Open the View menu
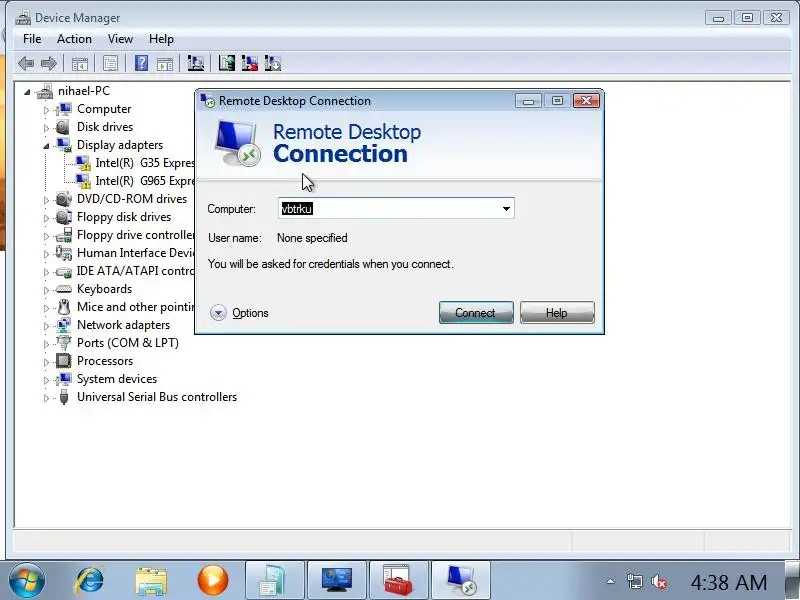The width and height of the screenshot is (800, 600). (x=120, y=39)
